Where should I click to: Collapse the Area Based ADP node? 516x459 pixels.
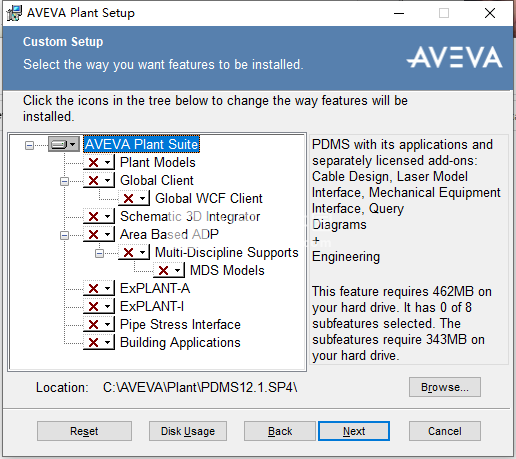pos(64,235)
